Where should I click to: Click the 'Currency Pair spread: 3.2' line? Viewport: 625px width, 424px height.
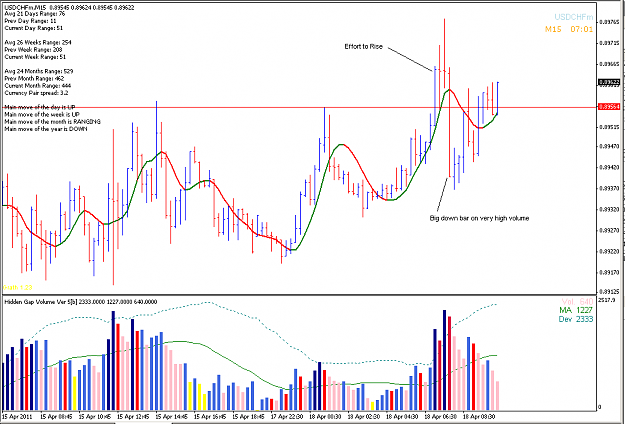(36, 92)
